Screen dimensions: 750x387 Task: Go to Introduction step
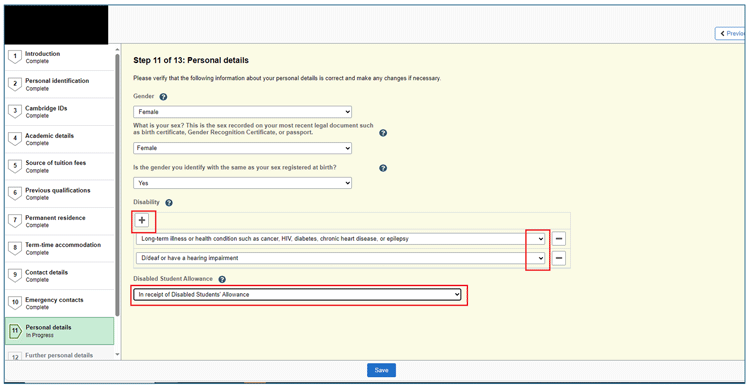[60, 57]
